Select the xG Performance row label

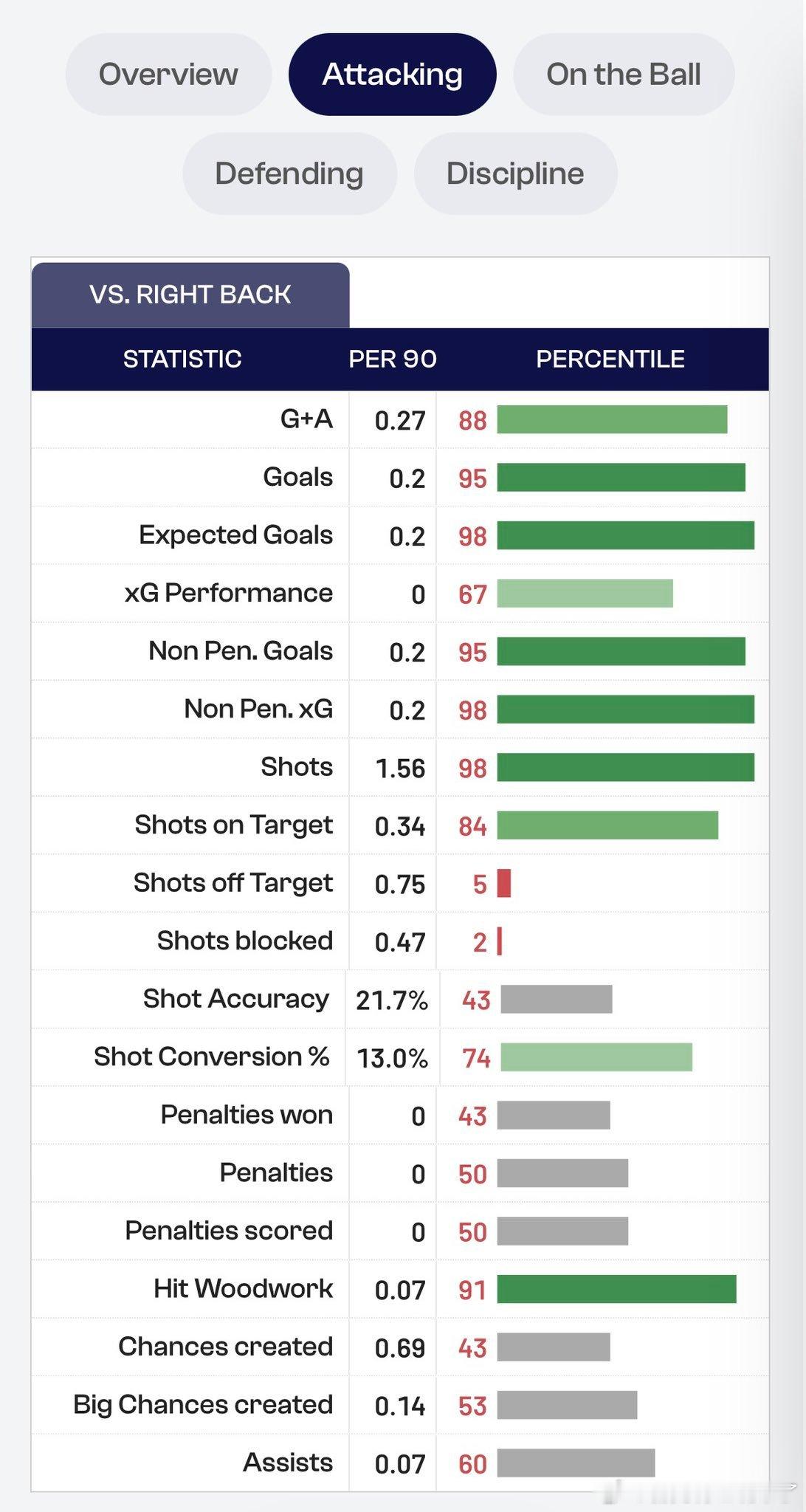229,593
